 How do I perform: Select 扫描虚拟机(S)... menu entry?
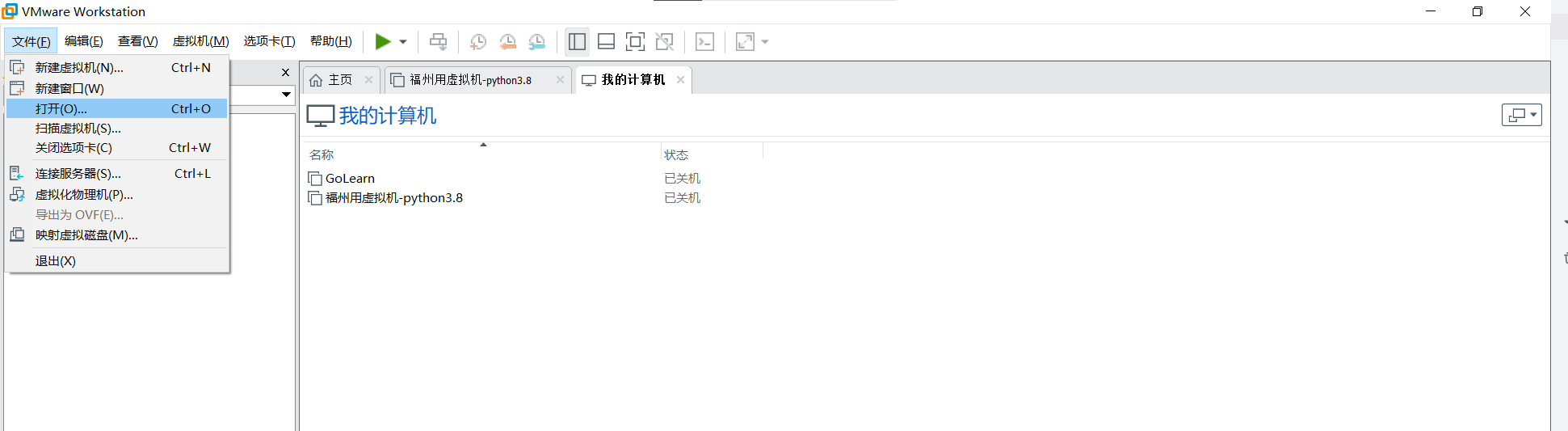[117, 128]
